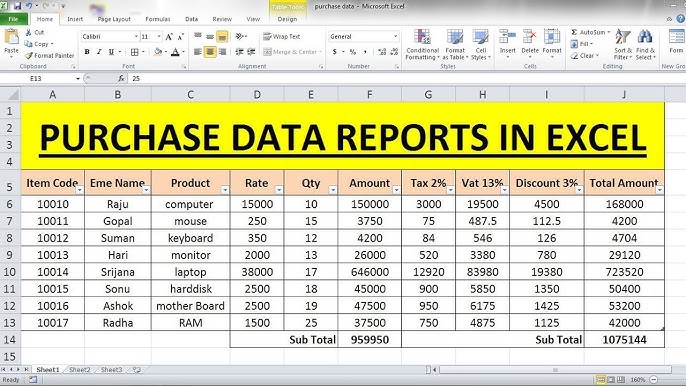The image size is (686, 386).
Task: Open the Sheet2 worksheet tab
Action: click(x=80, y=370)
